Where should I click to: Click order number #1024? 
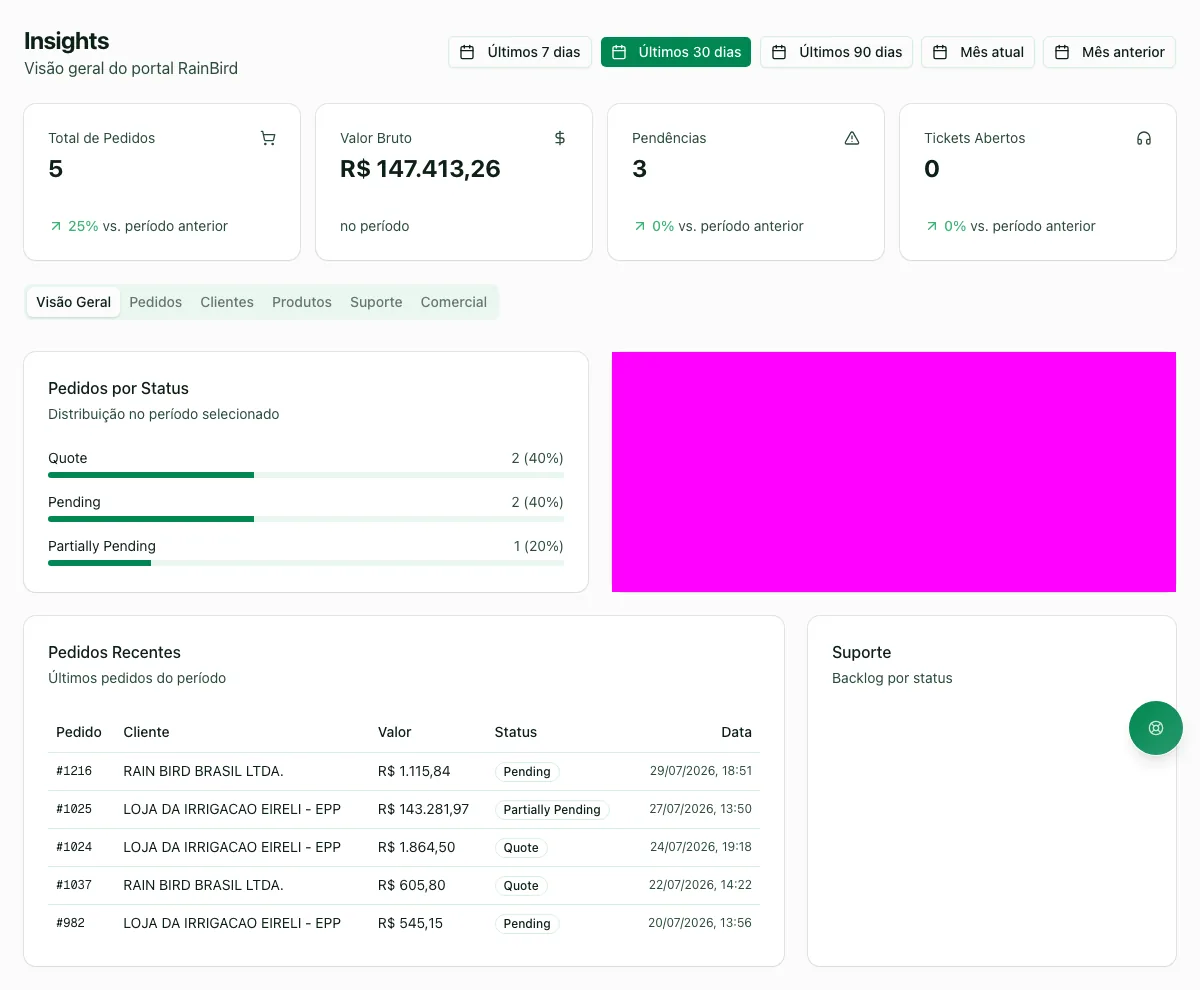click(x=74, y=847)
